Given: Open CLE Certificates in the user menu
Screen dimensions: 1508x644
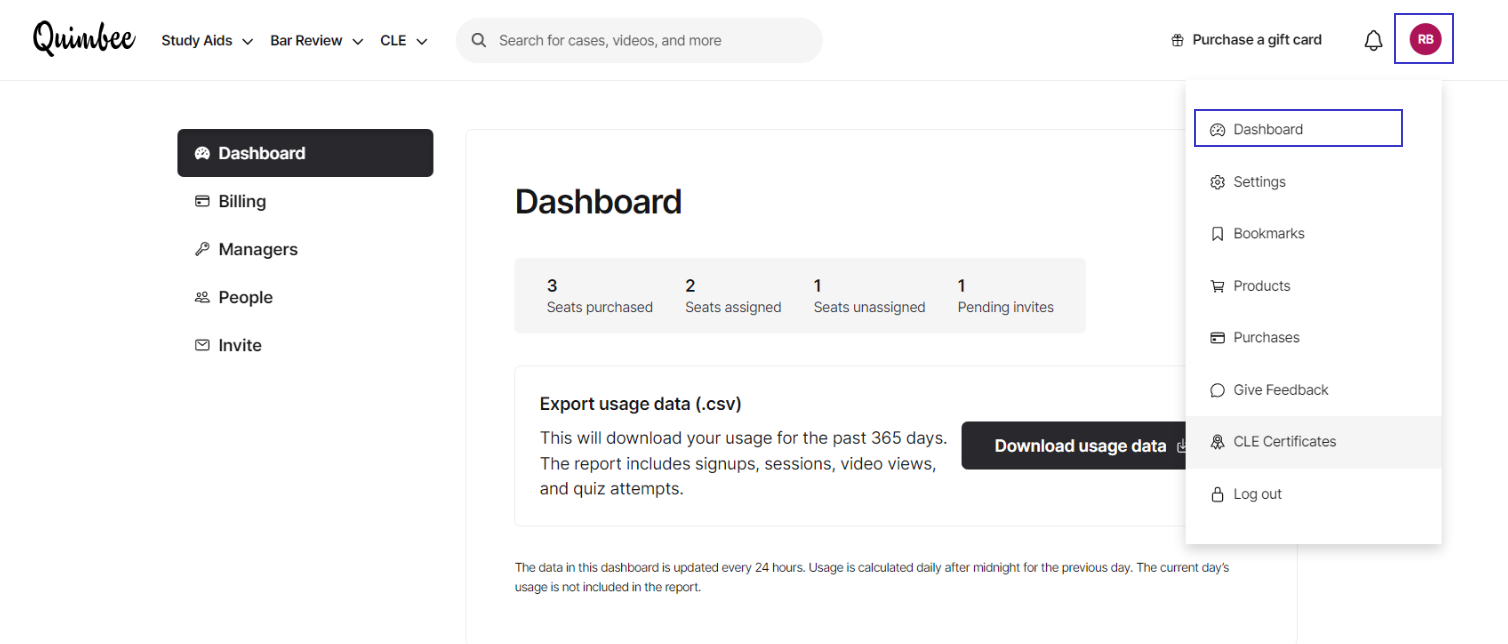Looking at the screenshot, I should pos(1313,442).
